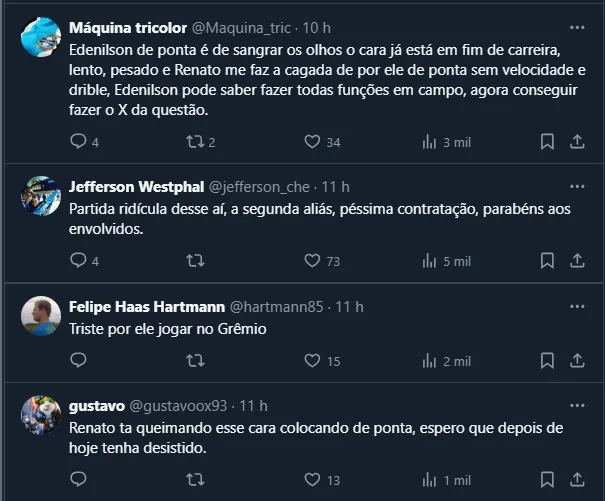This screenshot has height=501, width=605.
Task: Click Felipe Haas Hartmann's avatar
Action: tap(41, 314)
